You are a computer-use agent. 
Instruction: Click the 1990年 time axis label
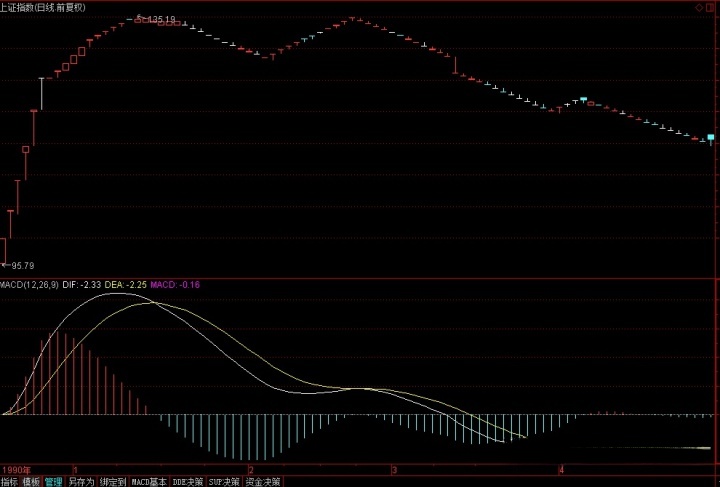coord(17,470)
